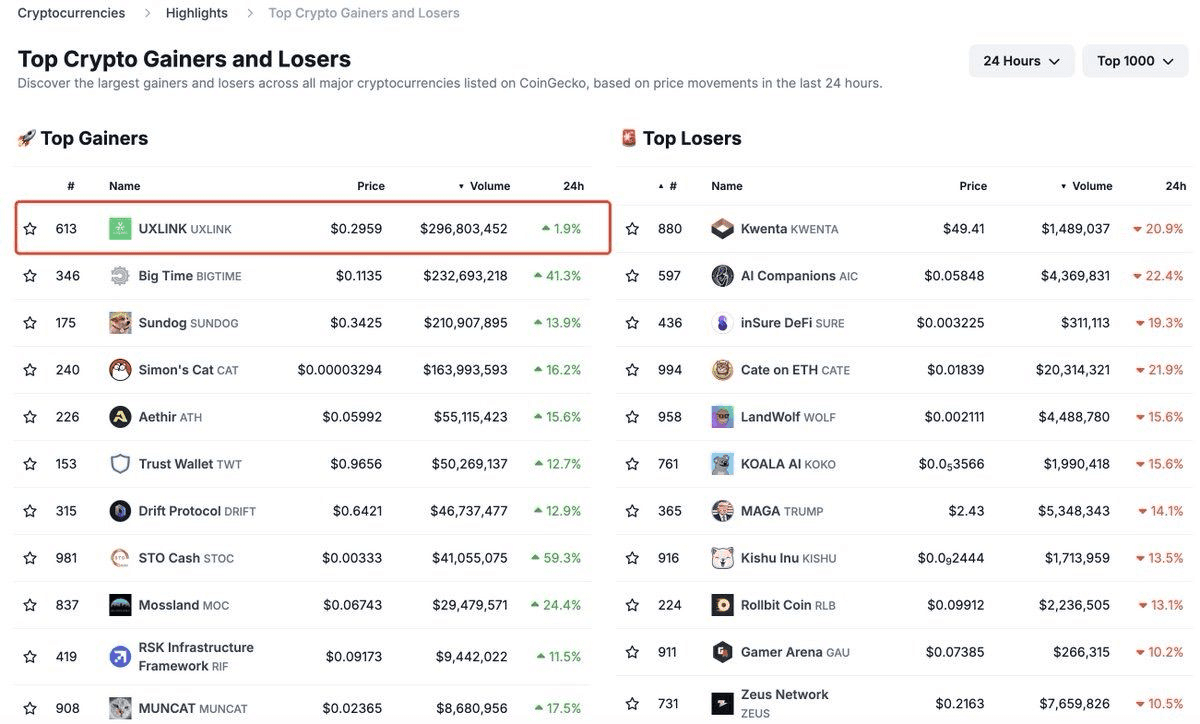
Task: Click Simon's Cat price $0.00003294
Action: [x=340, y=370]
